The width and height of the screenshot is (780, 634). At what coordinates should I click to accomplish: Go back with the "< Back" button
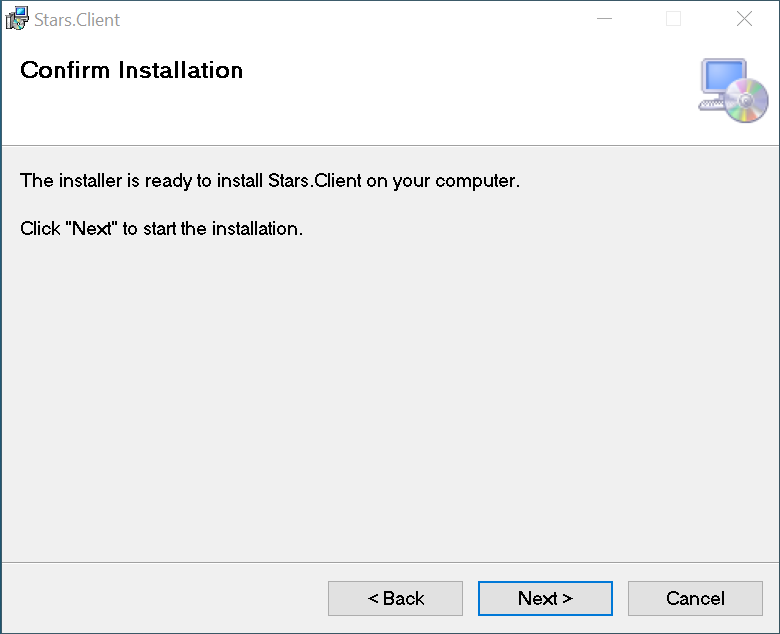click(395, 598)
